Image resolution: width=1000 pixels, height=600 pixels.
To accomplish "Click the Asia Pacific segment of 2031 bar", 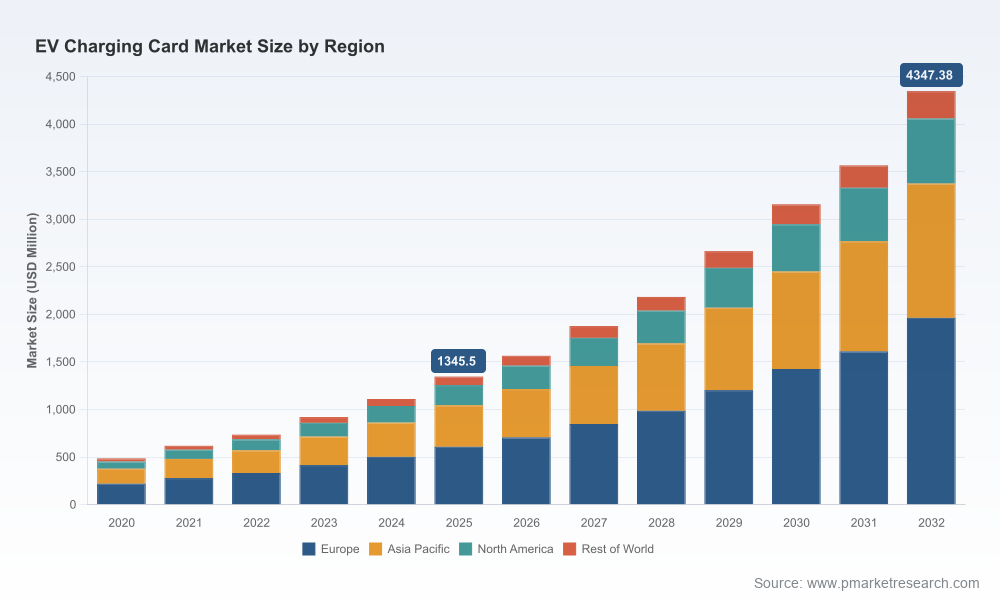I will [x=864, y=296].
